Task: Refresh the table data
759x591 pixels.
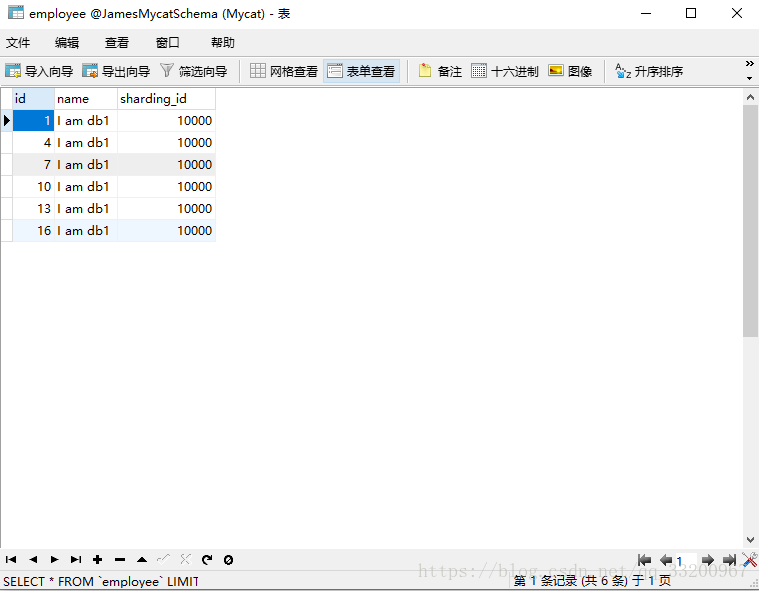Action: click(207, 560)
